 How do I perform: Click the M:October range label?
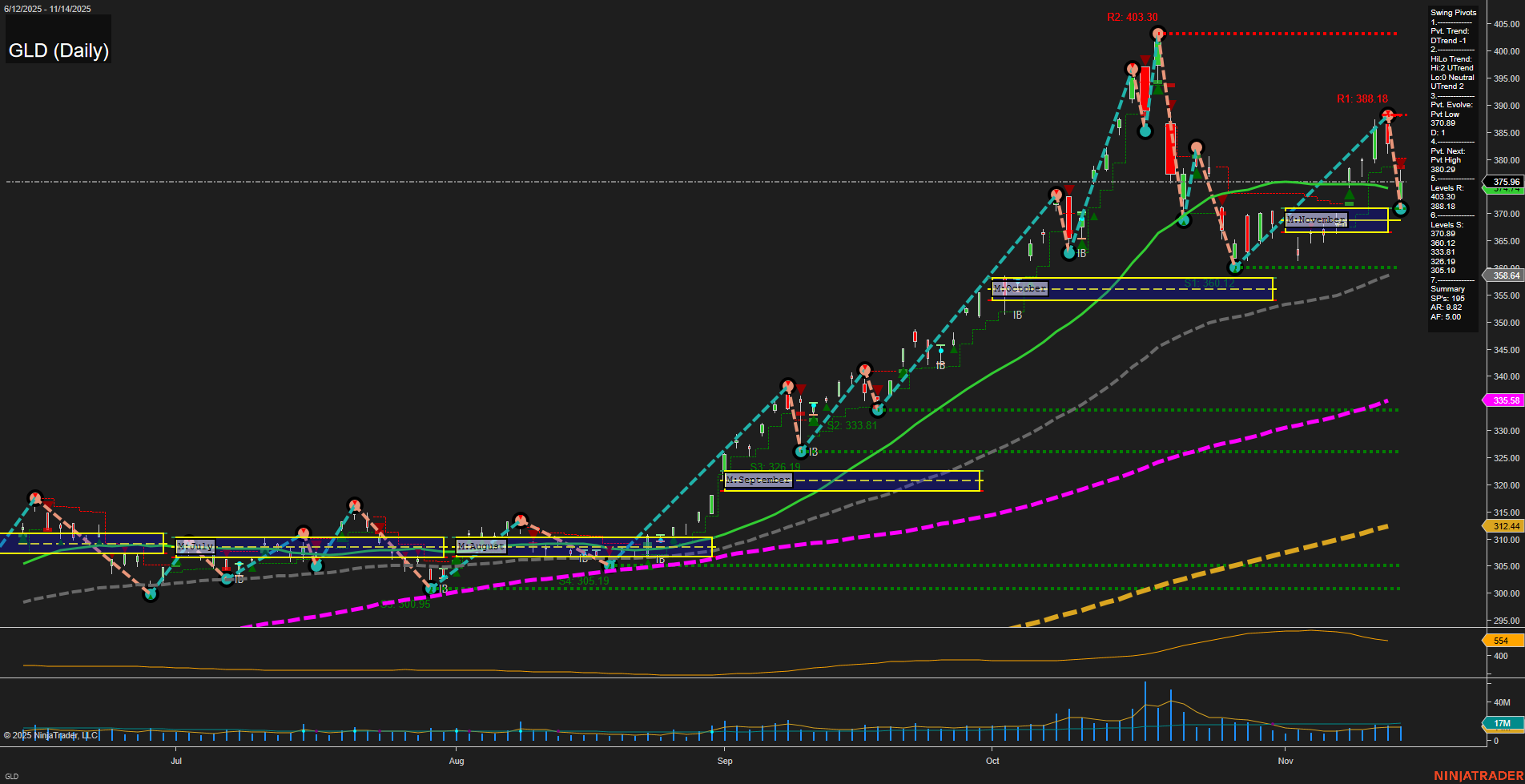1019,287
